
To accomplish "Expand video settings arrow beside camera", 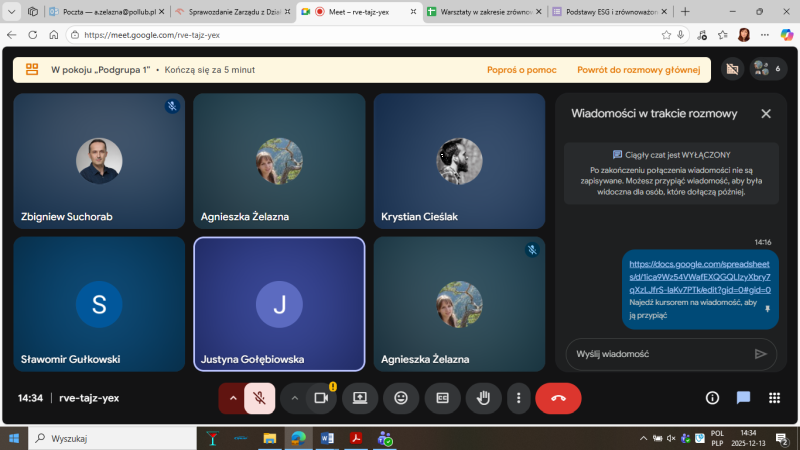I will (x=295, y=397).
